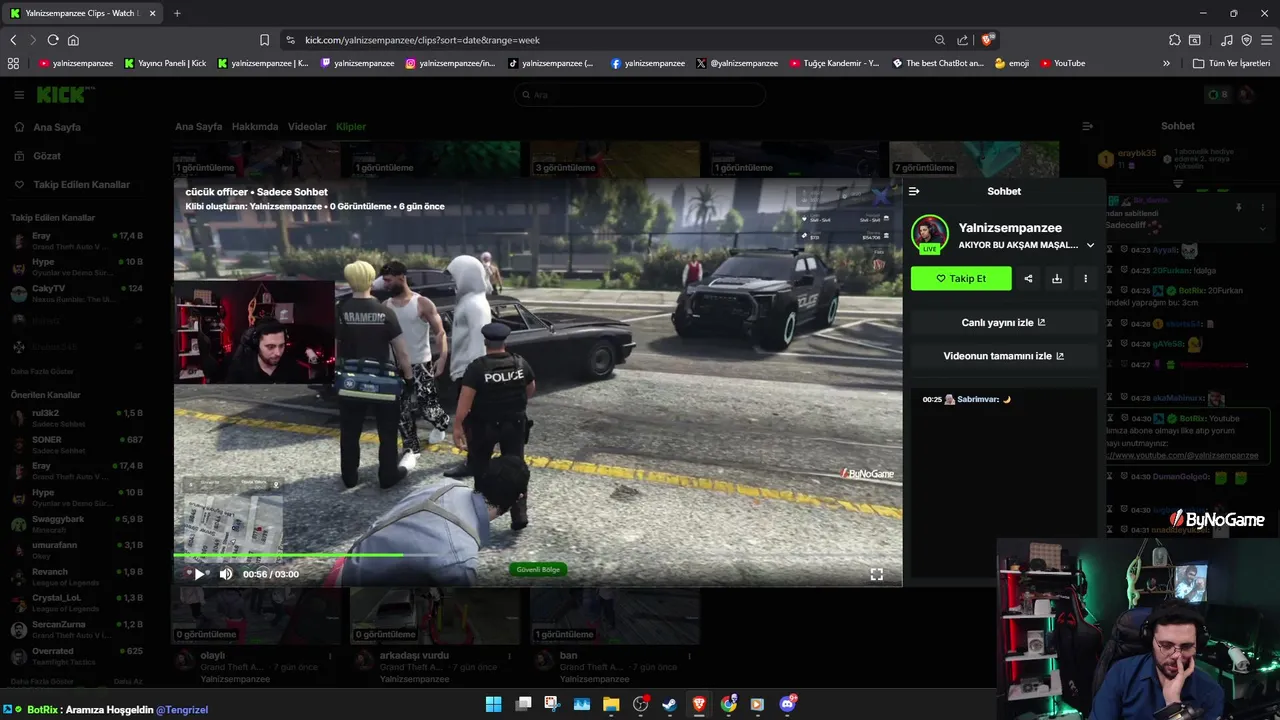
Task: Expand the stream title chevron
Action: pos(1090,245)
